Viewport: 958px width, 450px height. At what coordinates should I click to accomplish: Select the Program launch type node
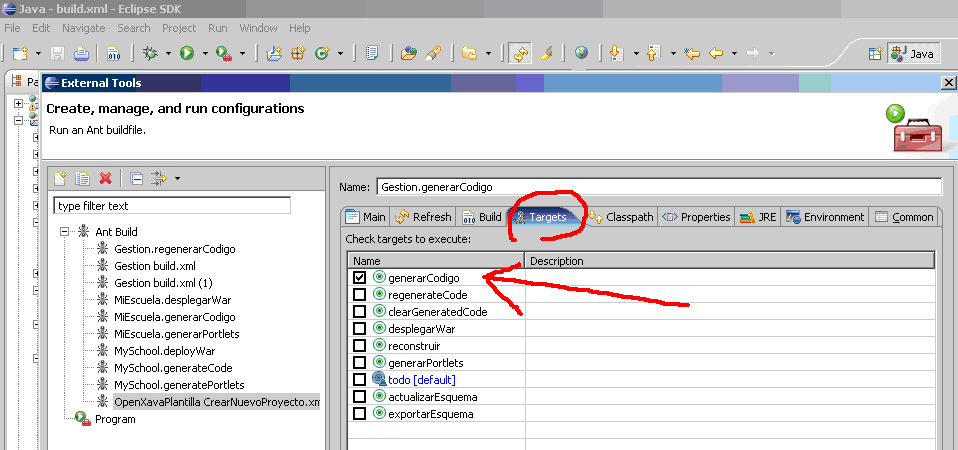pyautogui.click(x=115, y=419)
